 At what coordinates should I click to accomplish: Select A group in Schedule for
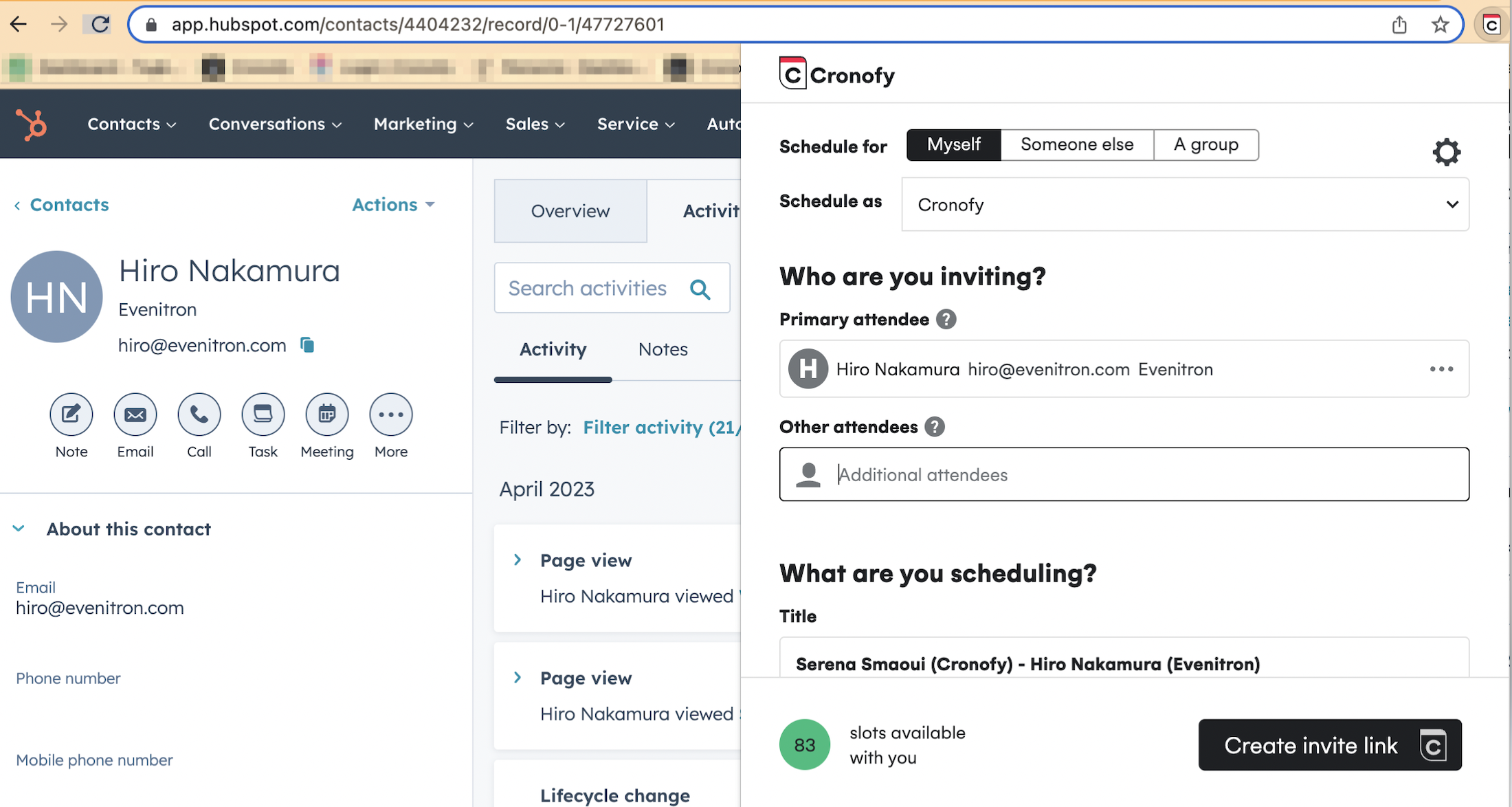tap(1206, 145)
